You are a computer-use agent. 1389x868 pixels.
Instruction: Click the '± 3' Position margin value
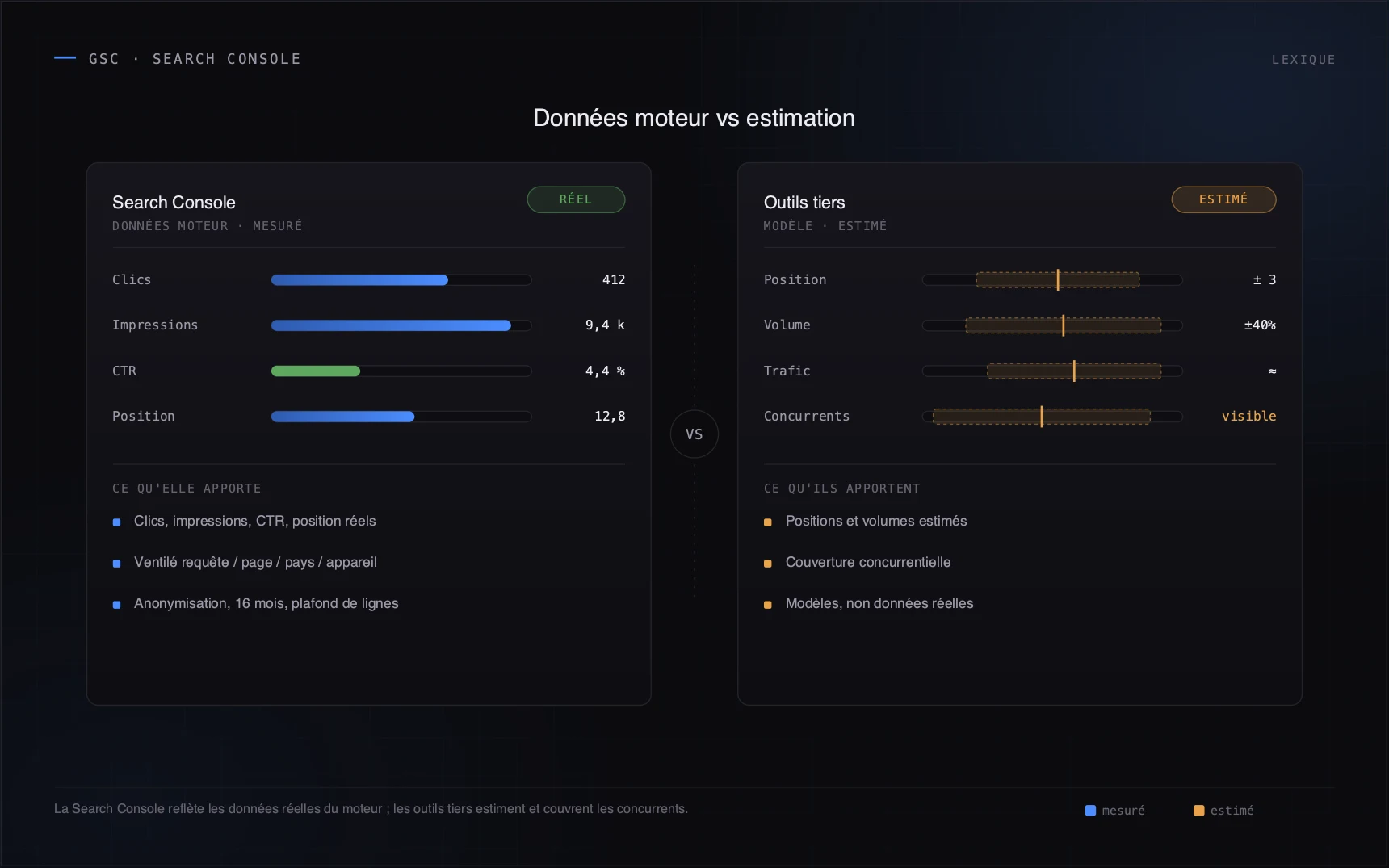pyautogui.click(x=1265, y=280)
